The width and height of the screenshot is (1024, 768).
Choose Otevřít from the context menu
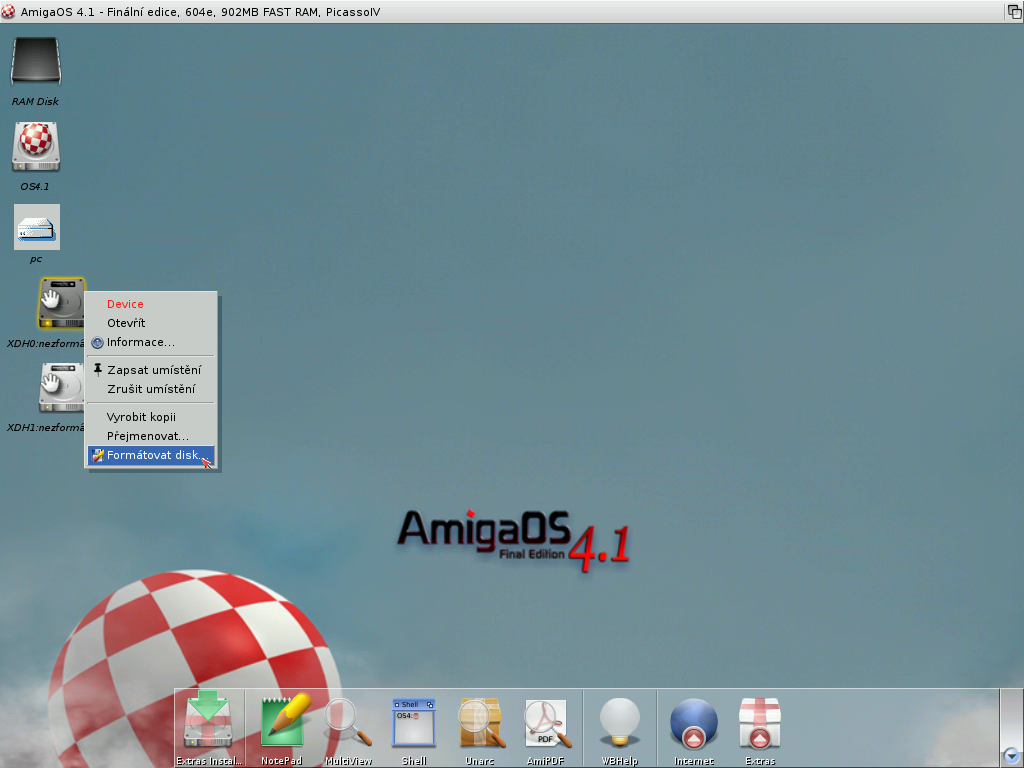(151, 323)
